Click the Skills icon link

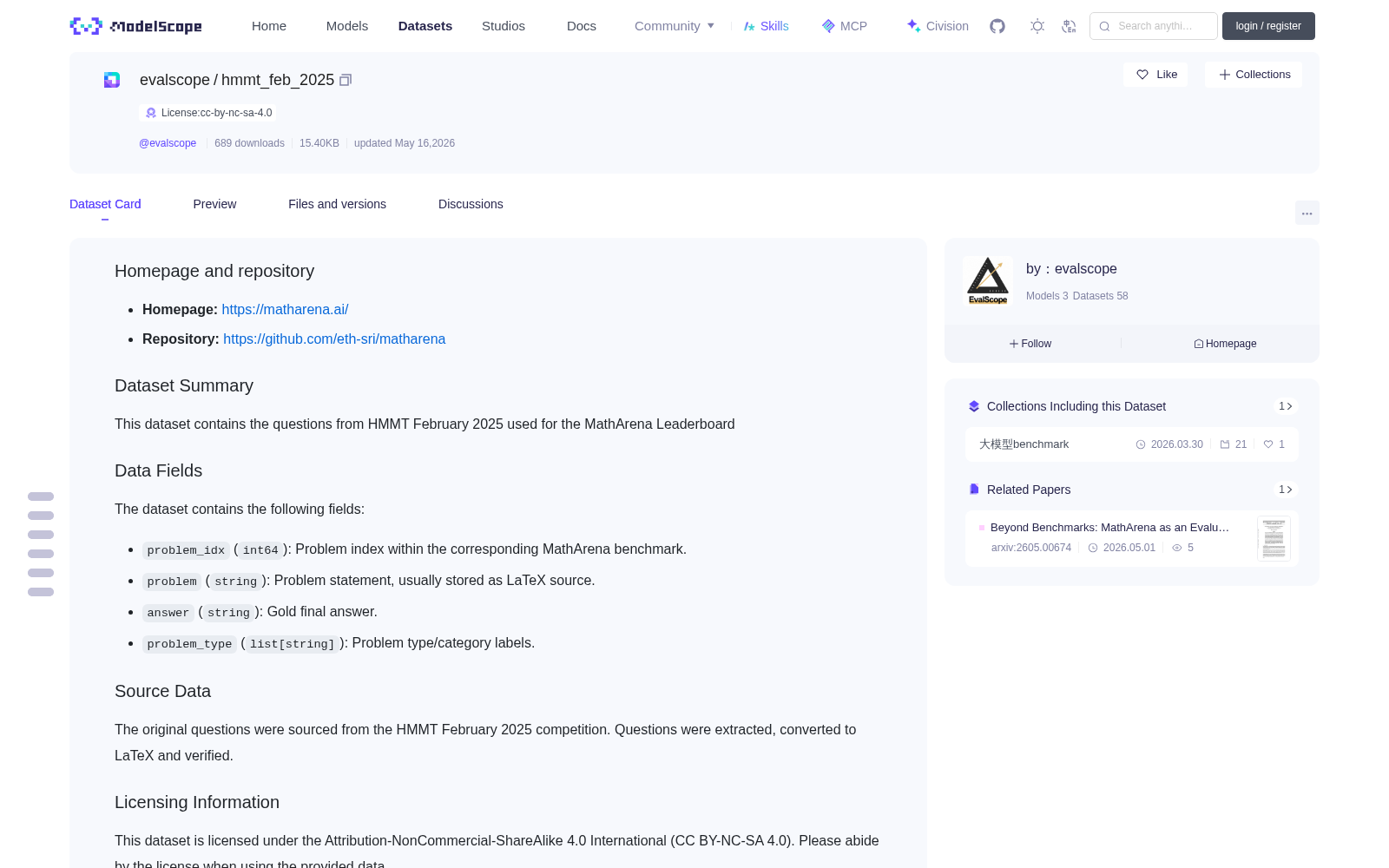766,26
